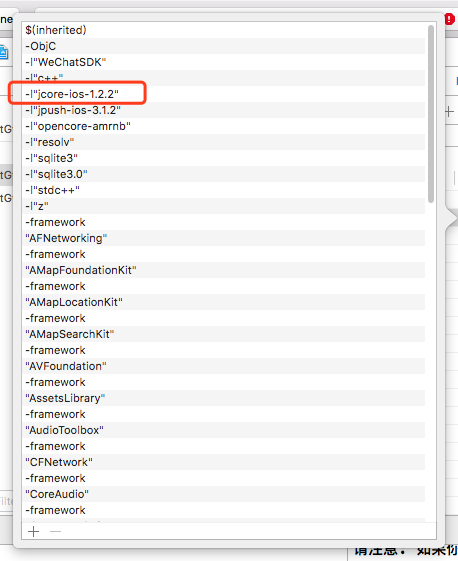Select the -framework row above "CoreAudio"
The height and width of the screenshot is (561, 458).
[224, 478]
